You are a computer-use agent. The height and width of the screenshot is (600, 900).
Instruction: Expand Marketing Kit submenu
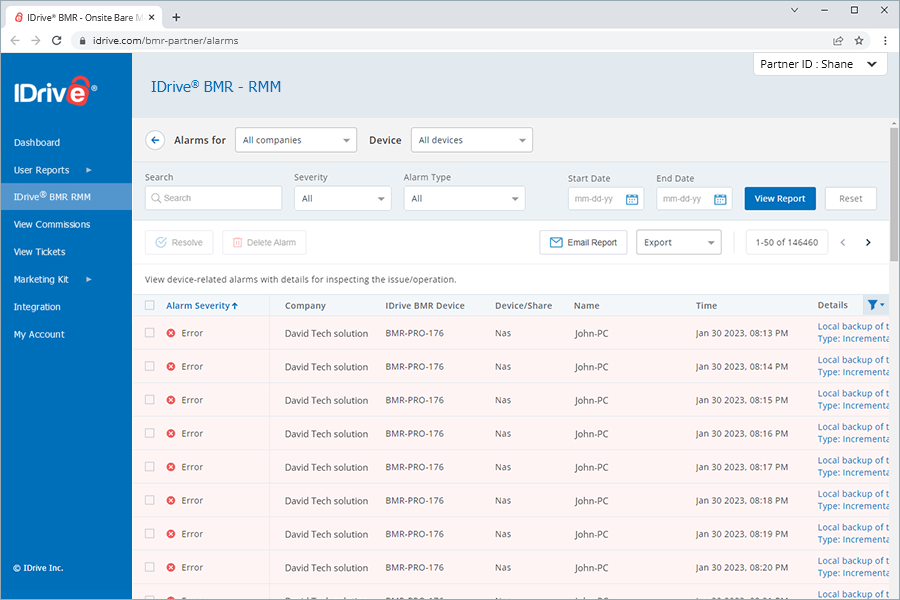click(x=88, y=279)
